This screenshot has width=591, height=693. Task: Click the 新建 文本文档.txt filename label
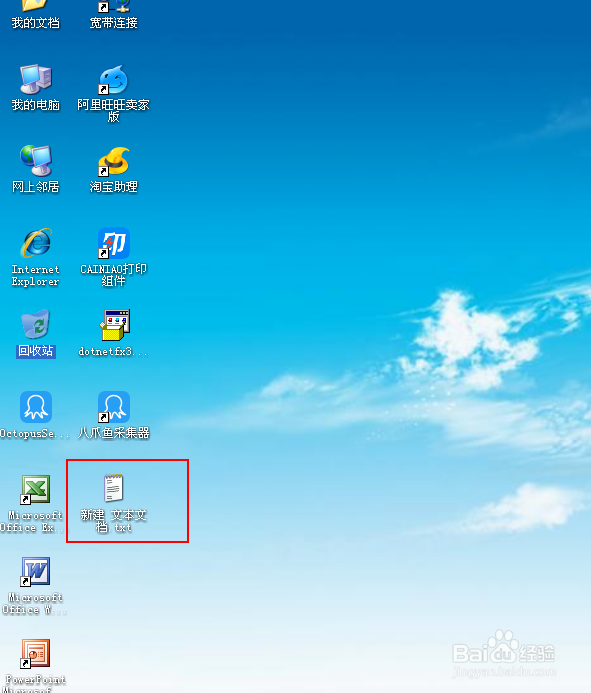click(114, 521)
